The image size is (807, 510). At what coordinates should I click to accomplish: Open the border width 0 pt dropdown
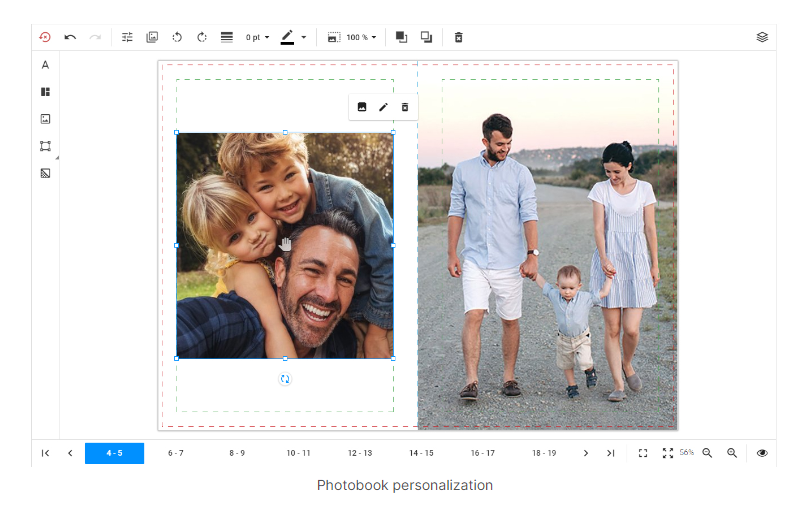pos(258,37)
